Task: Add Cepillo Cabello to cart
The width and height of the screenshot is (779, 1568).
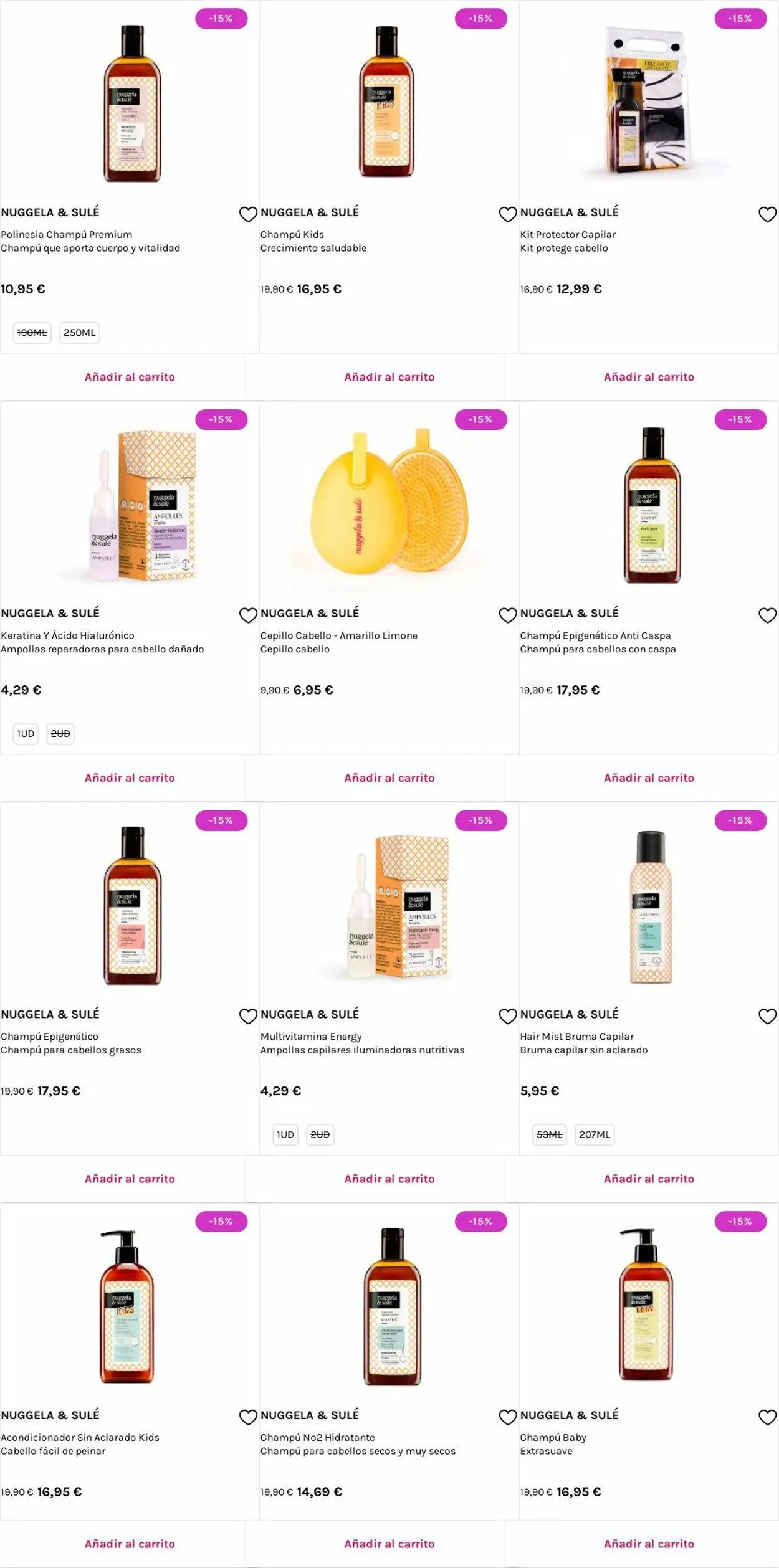Action: (389, 778)
